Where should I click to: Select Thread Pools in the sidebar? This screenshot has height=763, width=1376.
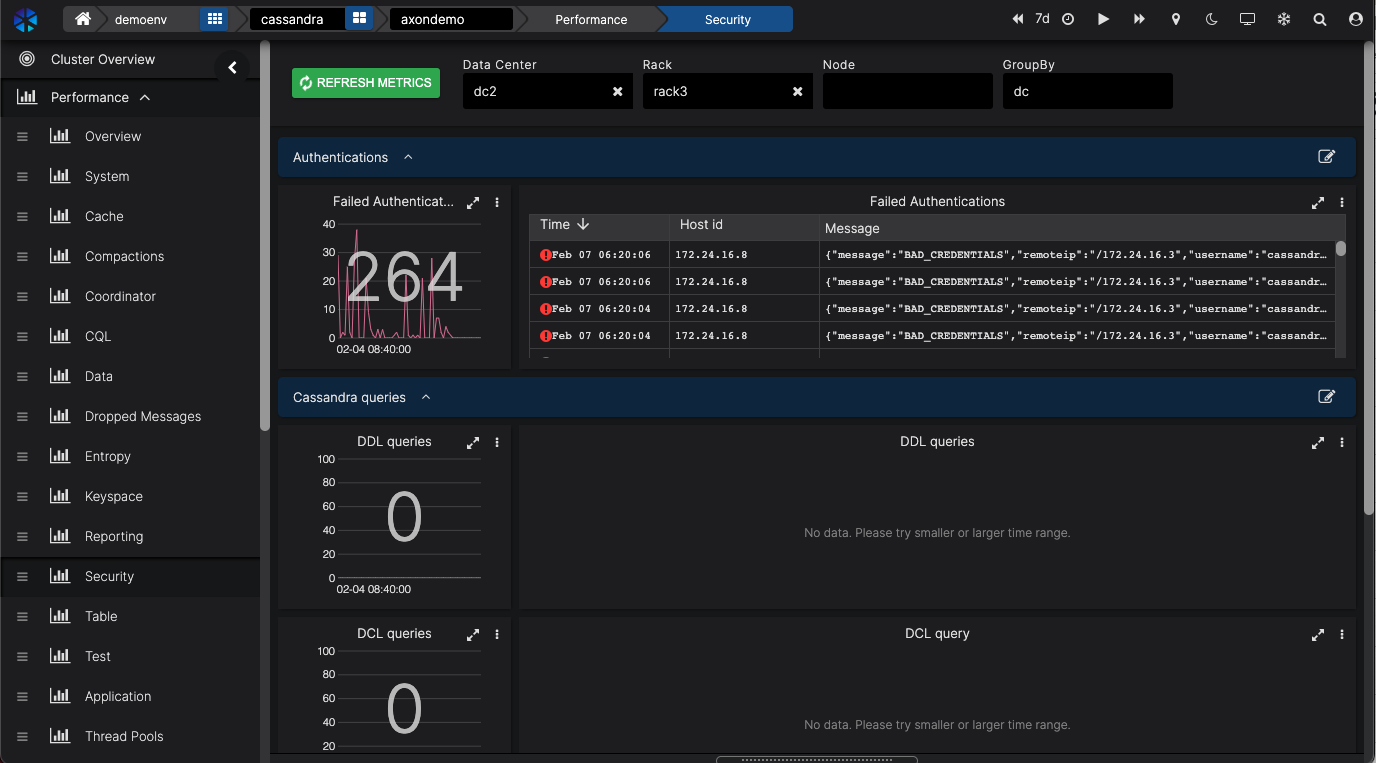pyautogui.click(x=124, y=736)
